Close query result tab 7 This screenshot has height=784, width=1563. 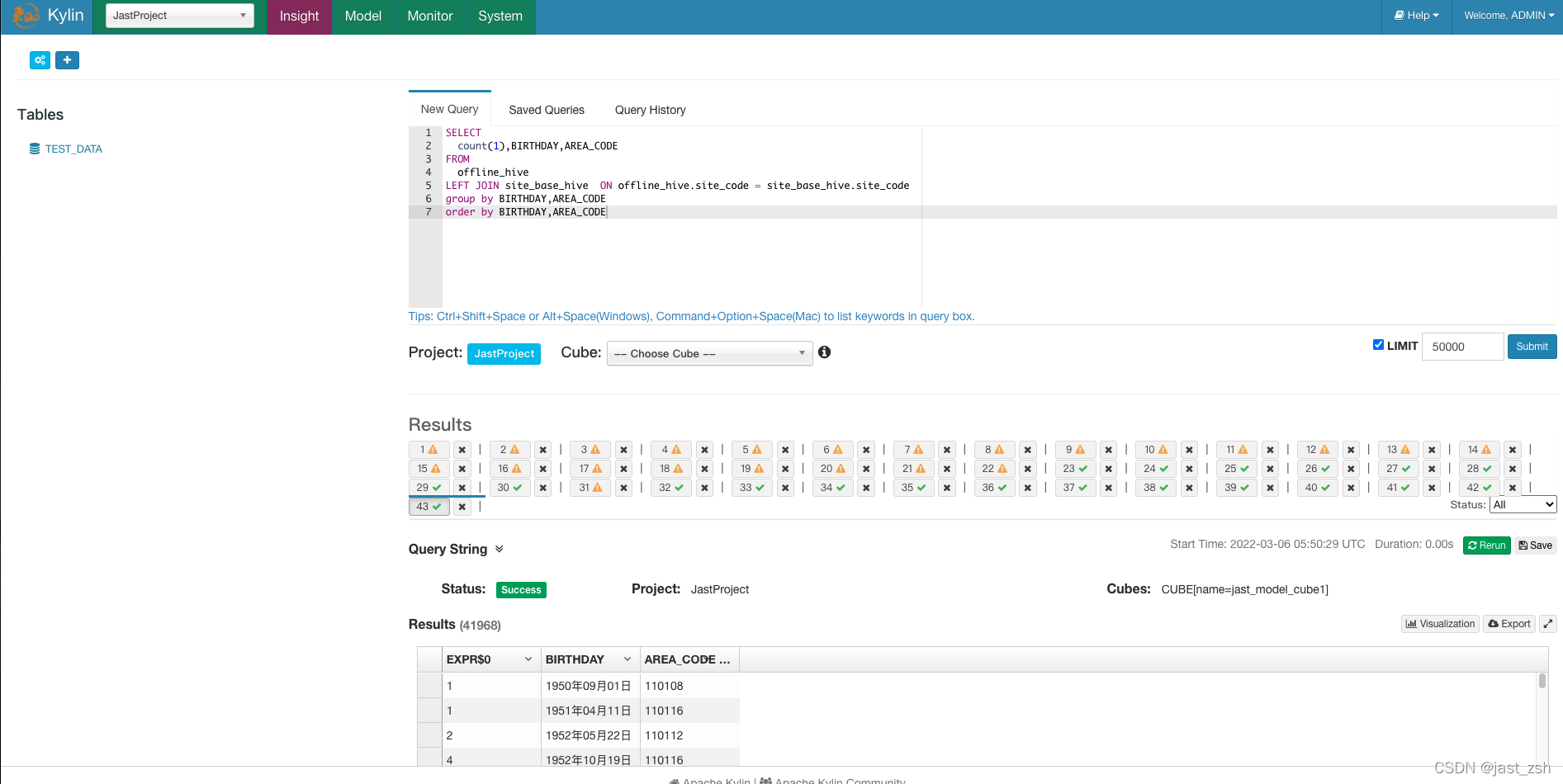(947, 450)
